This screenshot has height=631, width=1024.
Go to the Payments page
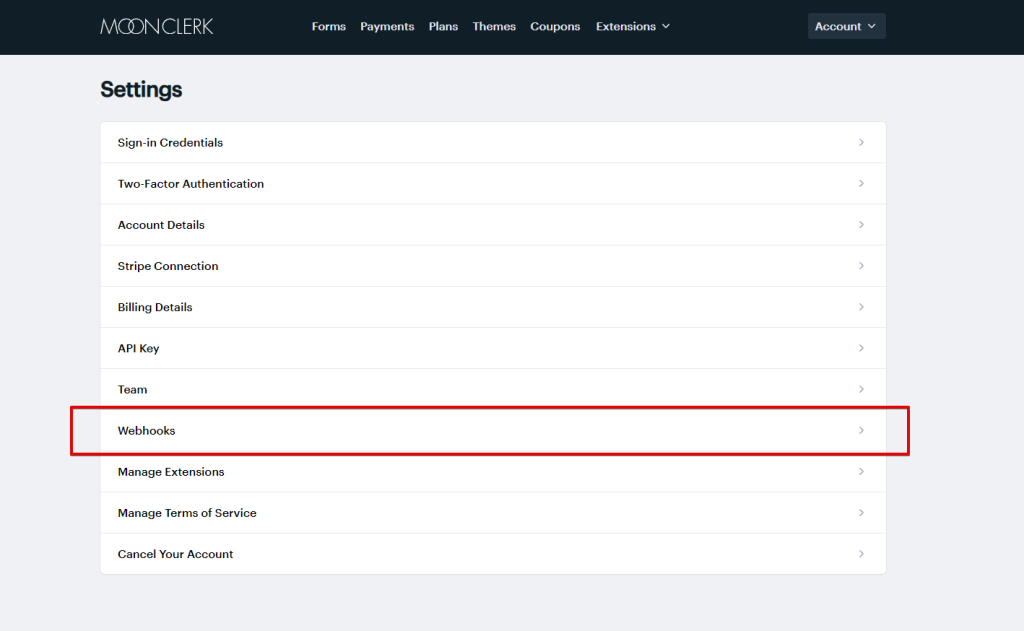coord(387,27)
